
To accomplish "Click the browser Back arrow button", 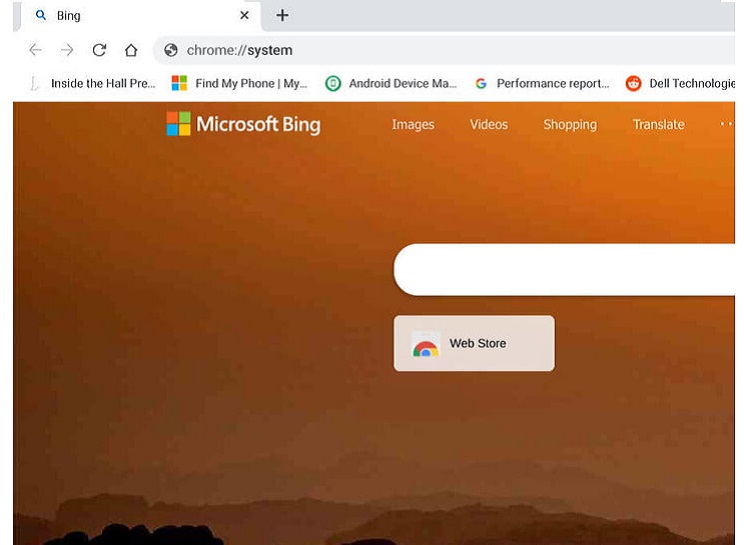I will point(35,50).
